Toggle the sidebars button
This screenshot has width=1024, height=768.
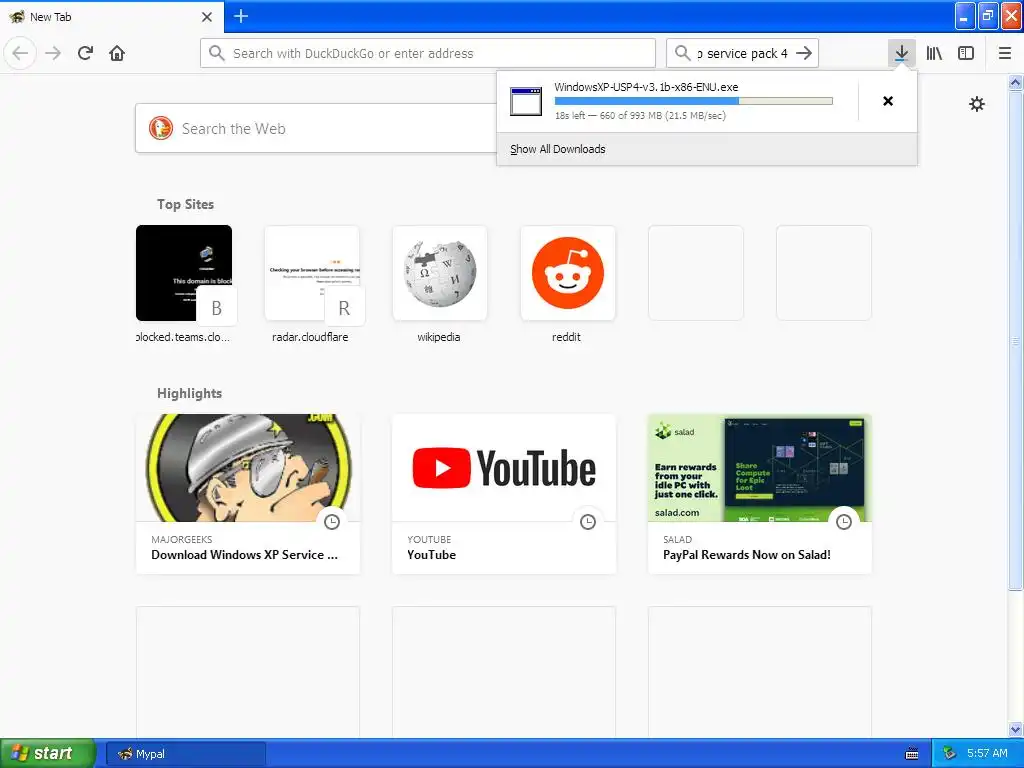[966, 53]
